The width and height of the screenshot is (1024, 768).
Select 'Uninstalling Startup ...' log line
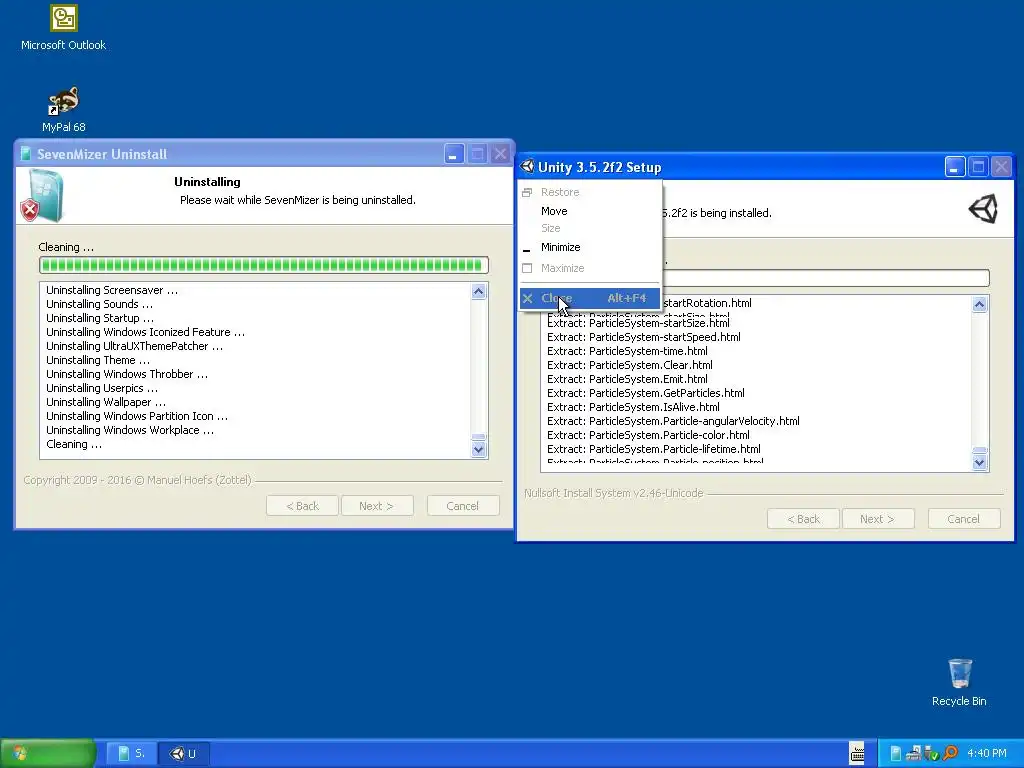point(100,318)
